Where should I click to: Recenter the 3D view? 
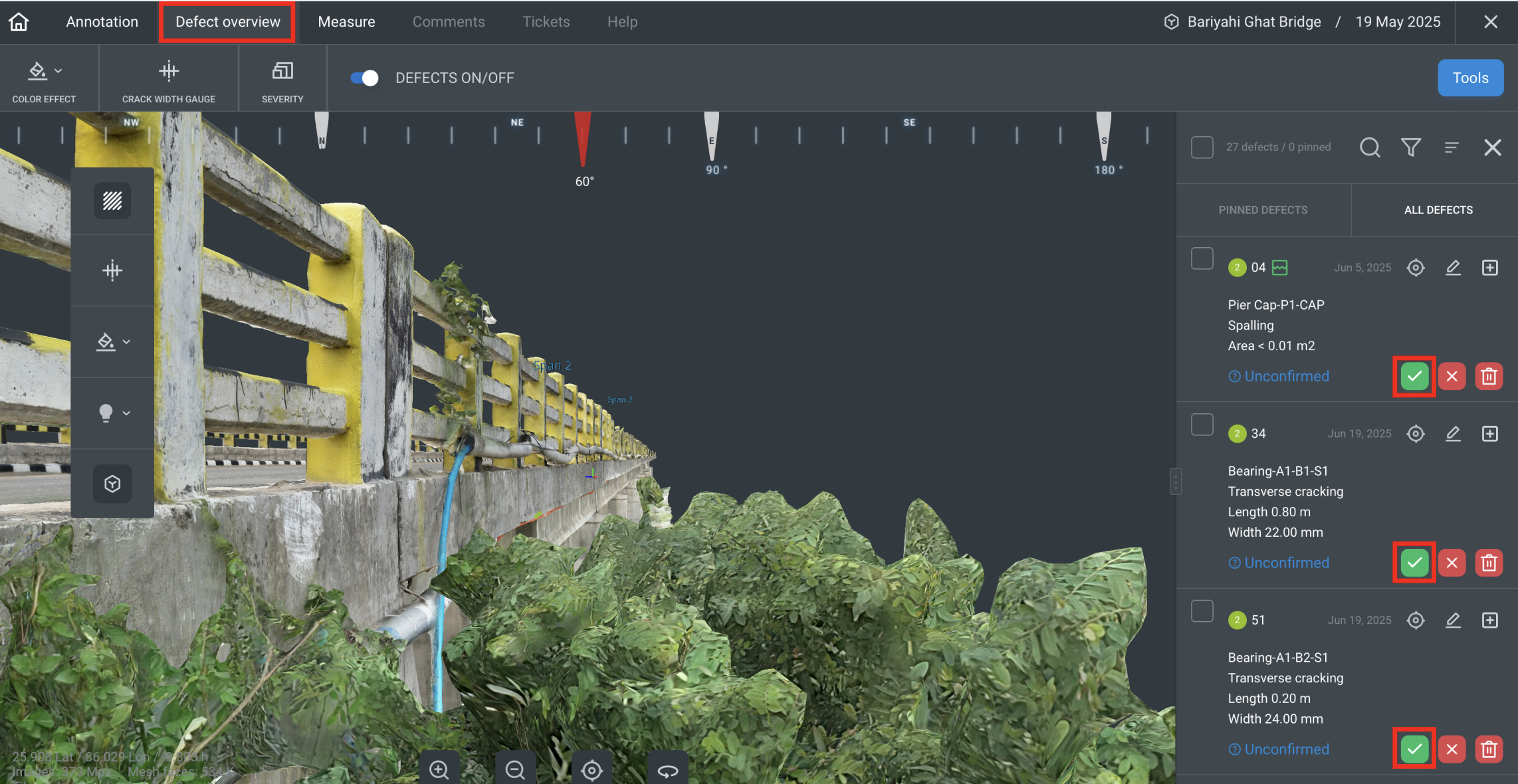592,769
